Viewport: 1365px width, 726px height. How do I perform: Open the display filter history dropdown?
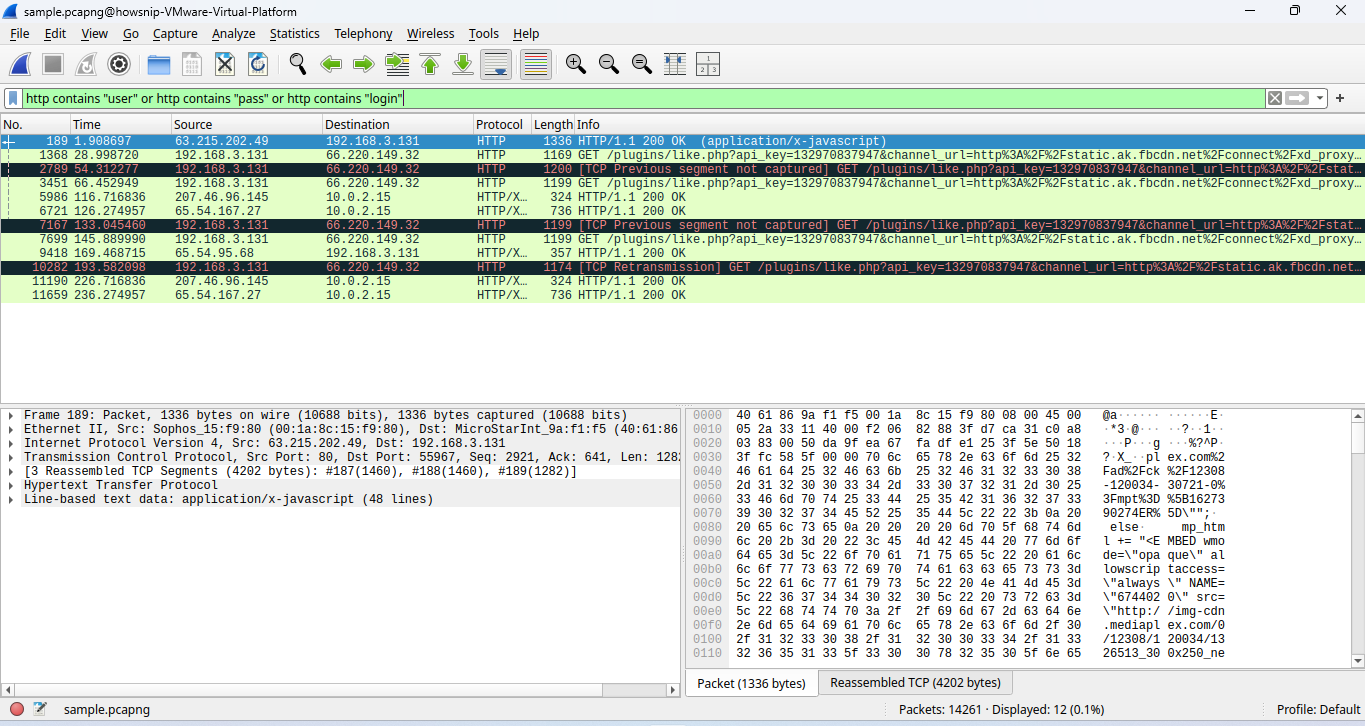tap(1321, 98)
